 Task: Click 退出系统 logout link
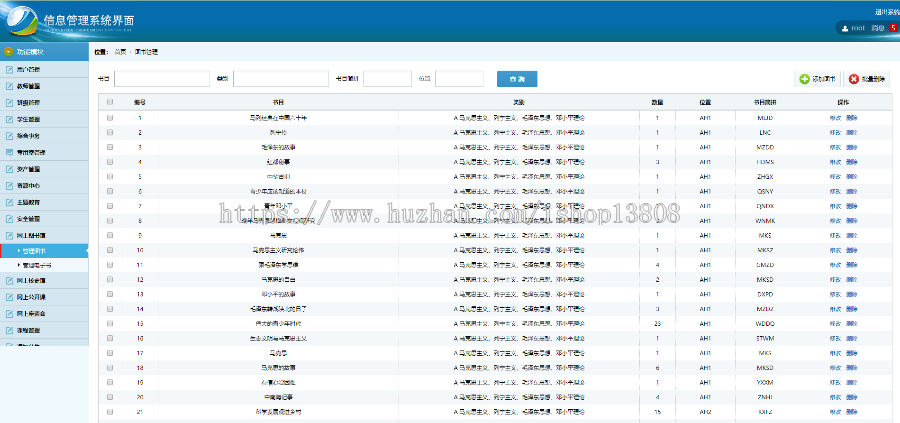tap(887, 11)
